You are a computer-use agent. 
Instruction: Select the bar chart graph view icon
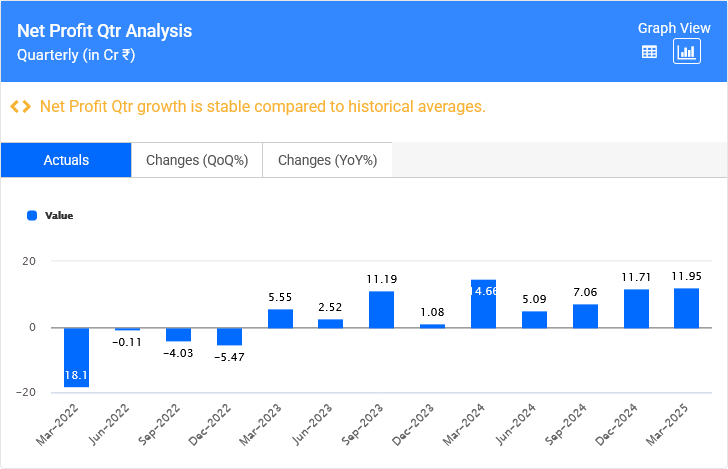tap(686, 52)
